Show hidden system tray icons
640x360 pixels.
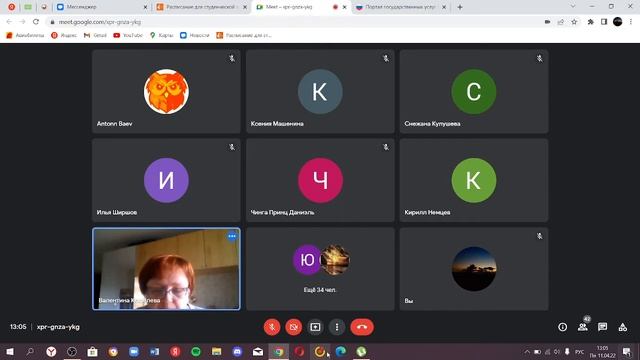click(527, 351)
